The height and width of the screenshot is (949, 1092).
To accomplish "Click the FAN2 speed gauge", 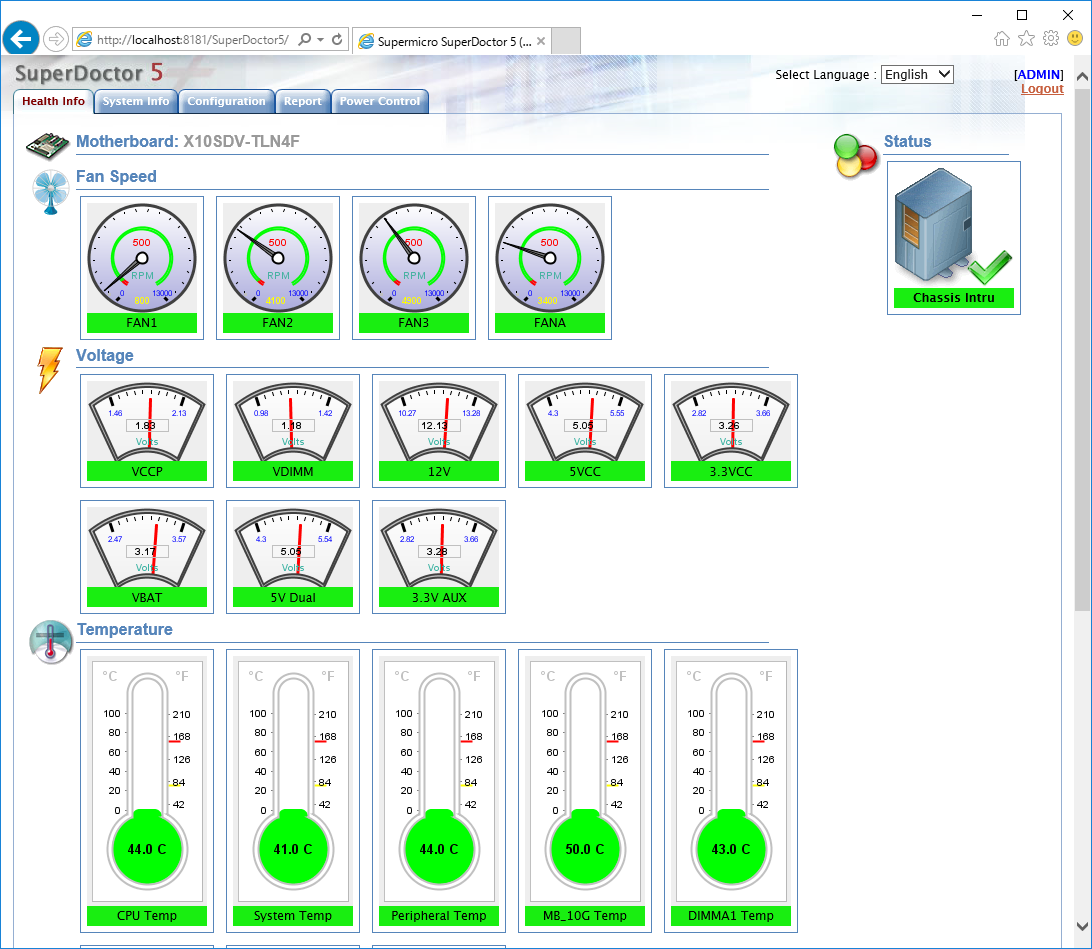I will point(278,258).
